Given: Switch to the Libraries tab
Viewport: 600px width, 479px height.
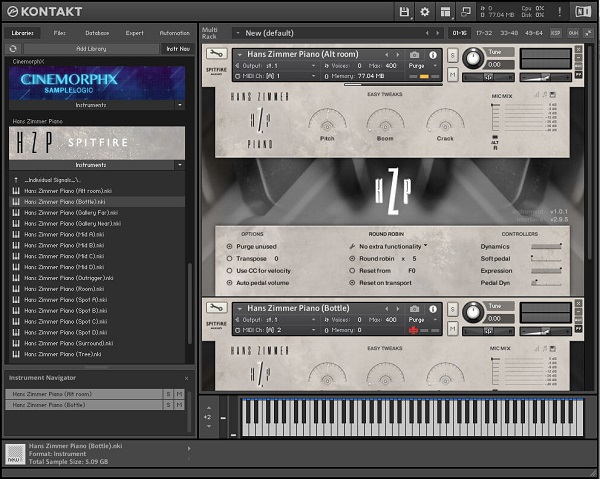Looking at the screenshot, I should [x=23, y=33].
